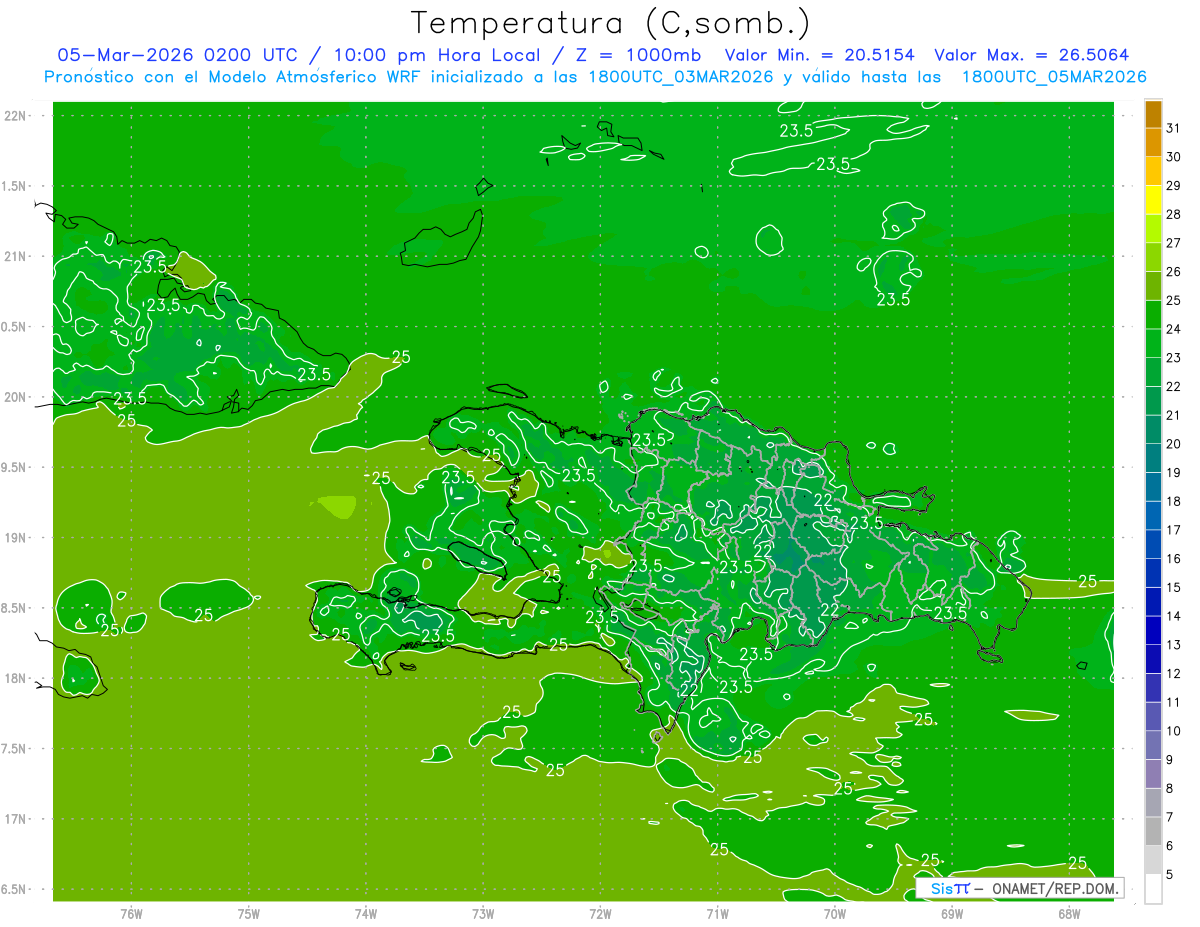Pick the dark orange swatch above 31
Screen dimensions: 1200x927
click(x=1153, y=114)
